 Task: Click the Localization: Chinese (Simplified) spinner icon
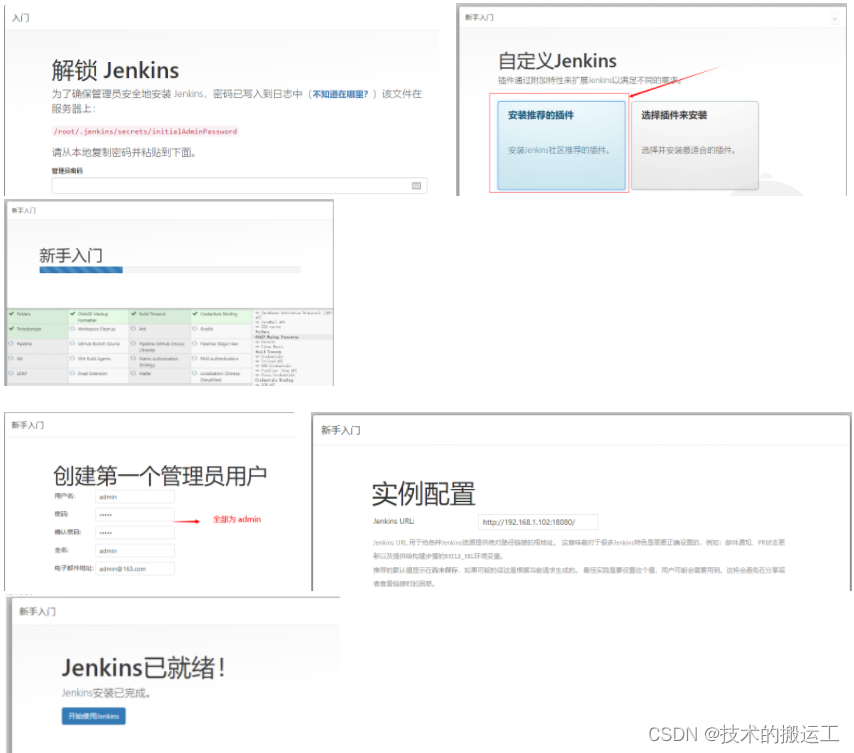[x=194, y=373]
